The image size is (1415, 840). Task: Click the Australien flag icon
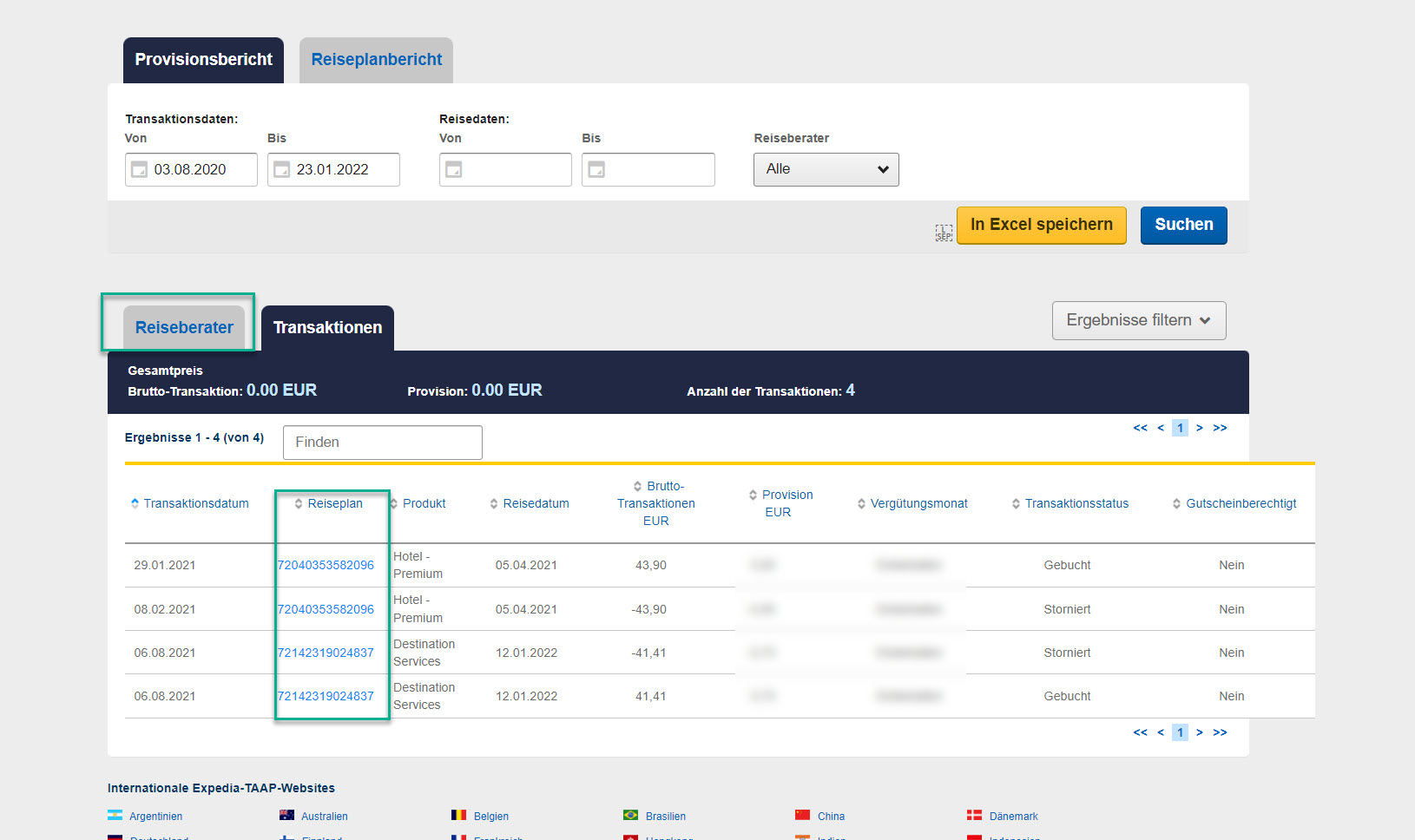tap(286, 815)
